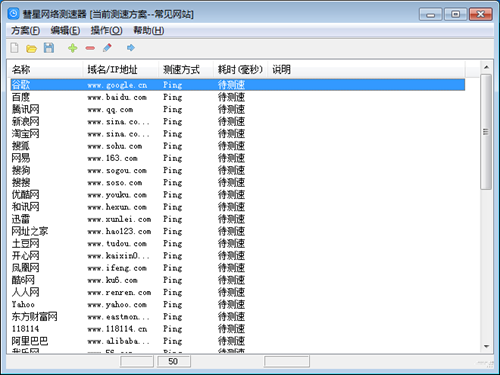Click the www.sogou.com address cell
Screen dimensions: 500x375
point(117,171)
